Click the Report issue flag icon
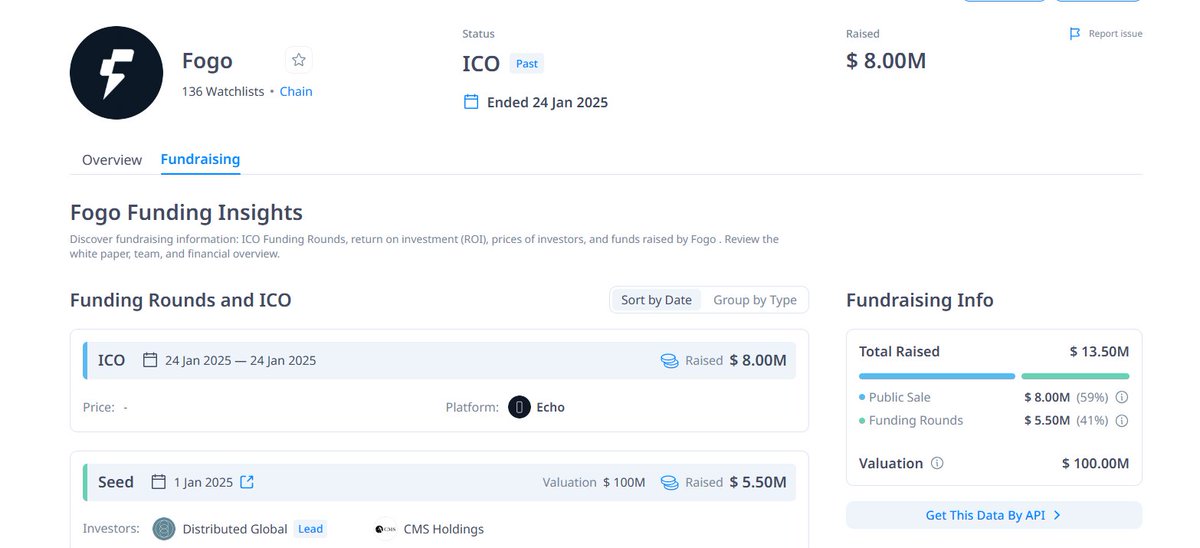 tap(1075, 34)
